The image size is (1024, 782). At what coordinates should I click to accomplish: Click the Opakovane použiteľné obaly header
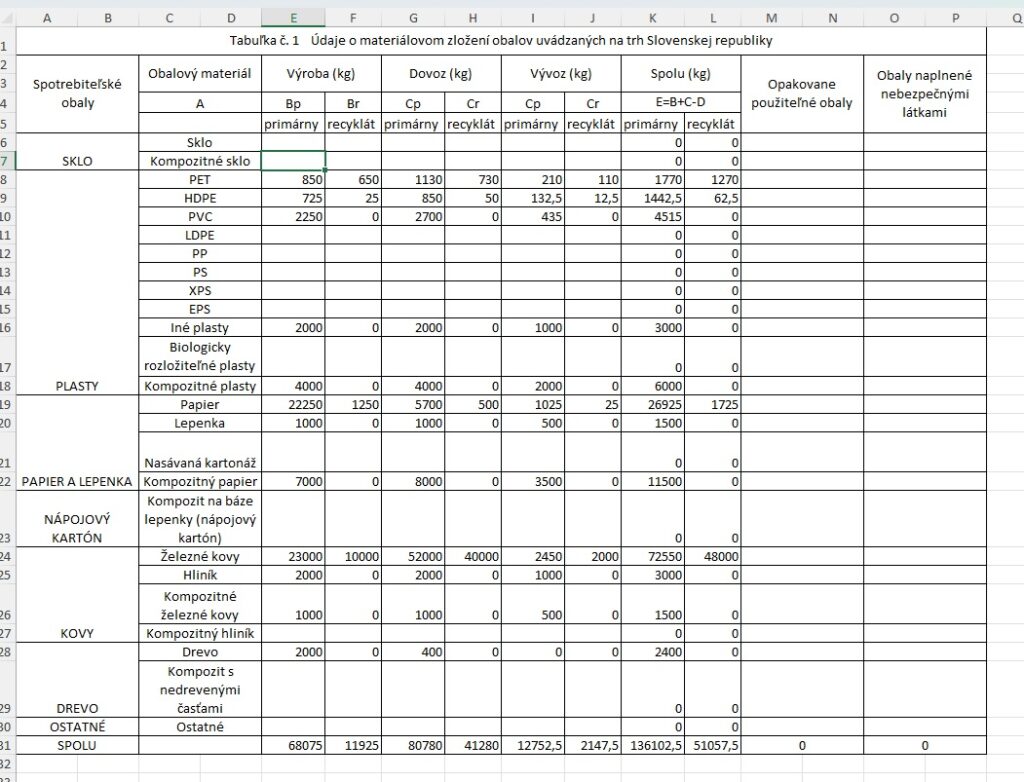click(x=802, y=94)
